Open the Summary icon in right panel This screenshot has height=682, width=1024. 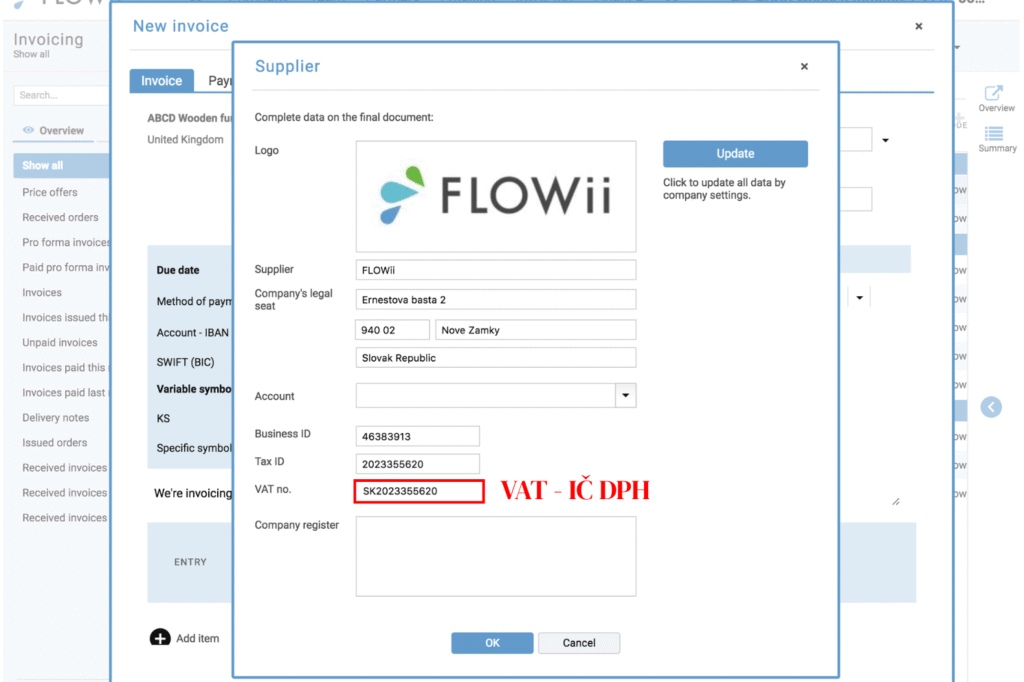coord(996,137)
